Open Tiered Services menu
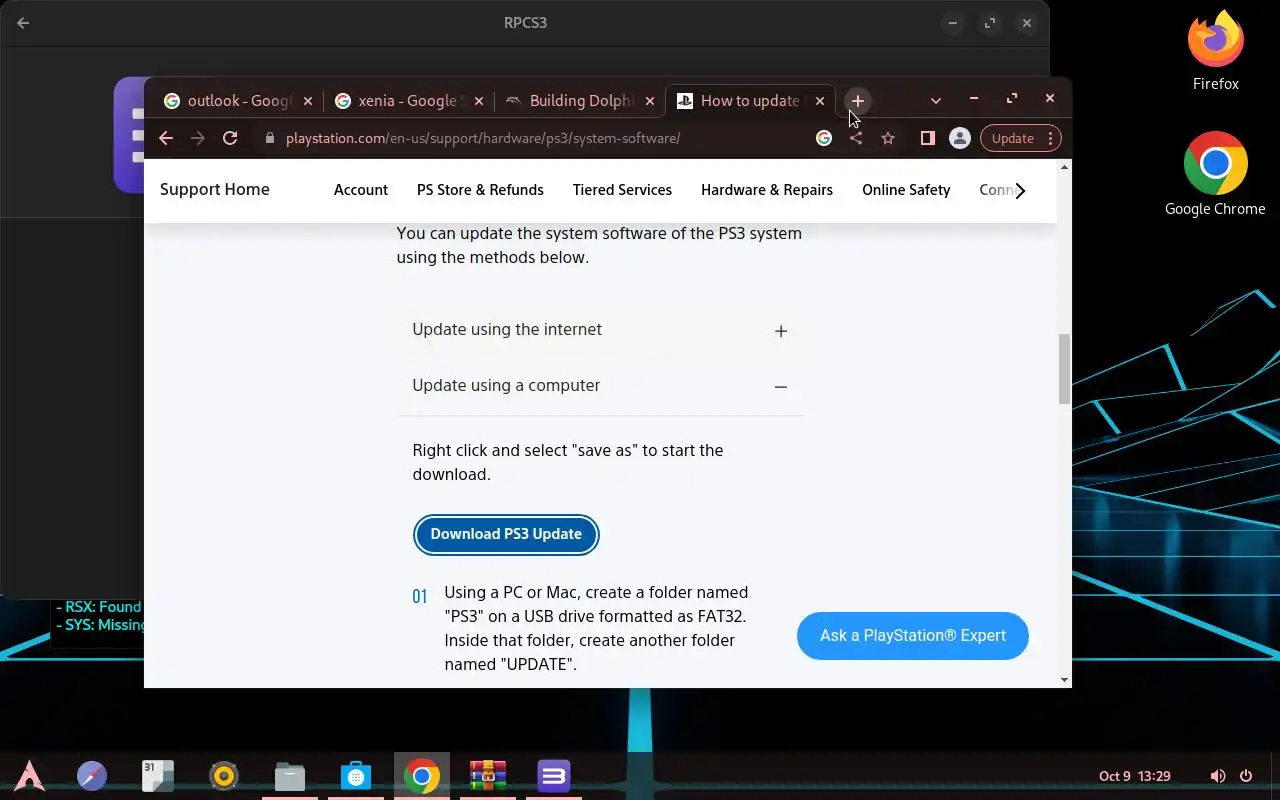 click(x=622, y=190)
